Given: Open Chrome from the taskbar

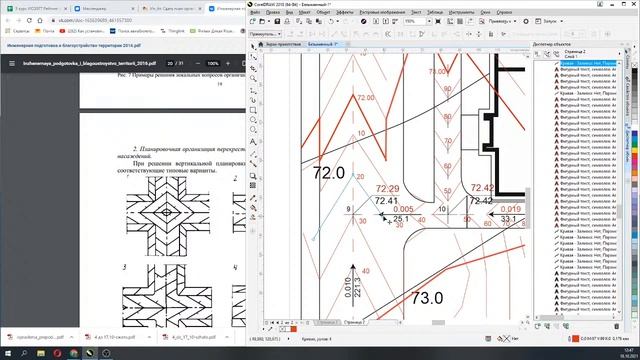Looking at the screenshot, I should [x=73, y=353].
